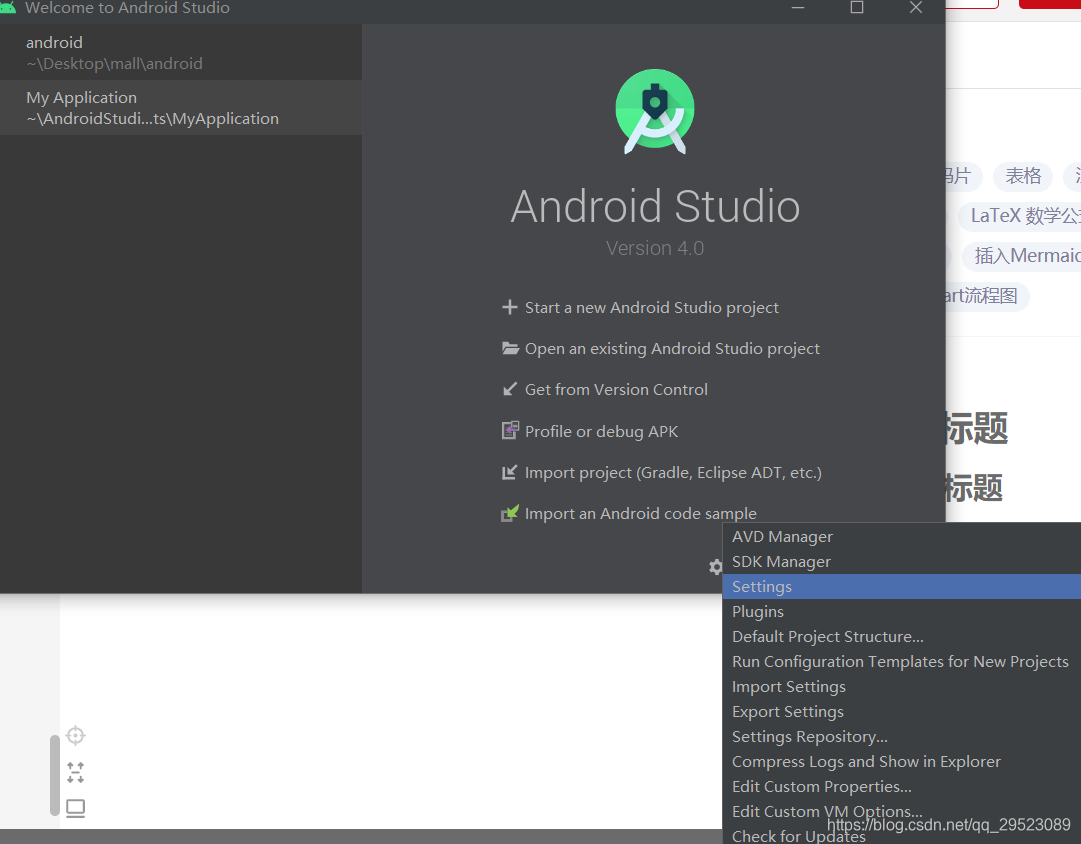Click the Version 4.0 text
The width and height of the screenshot is (1081, 844).
pos(655,248)
